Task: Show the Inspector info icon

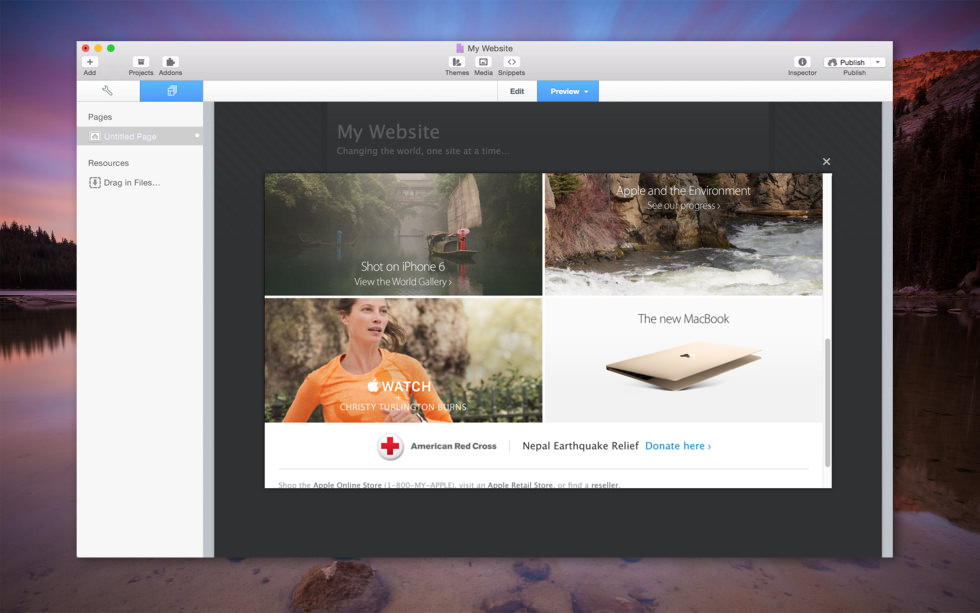Action: pos(802,62)
